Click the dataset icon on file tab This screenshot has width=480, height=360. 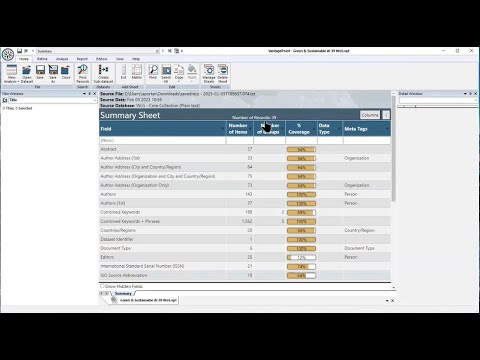click(x=114, y=300)
